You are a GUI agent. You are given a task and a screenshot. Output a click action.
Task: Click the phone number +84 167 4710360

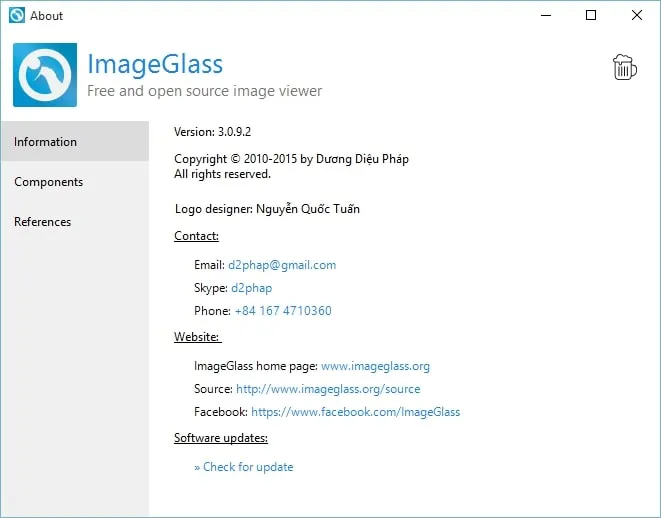pyautogui.click(x=283, y=311)
